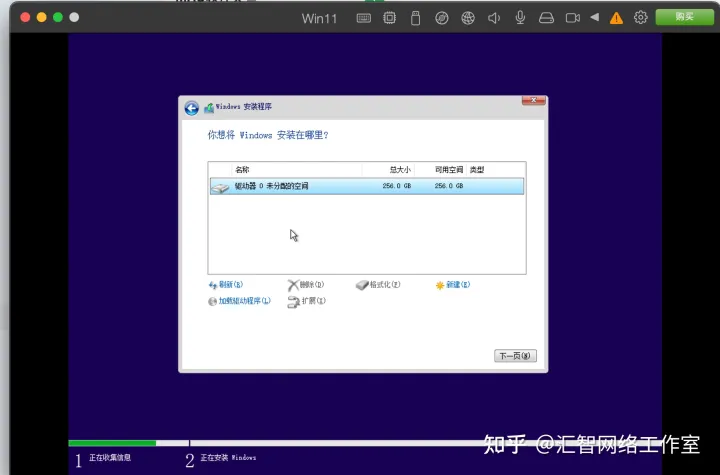The image size is (720, 475).
Task: Click the keyboard icon in VM toolbar
Action: tap(363, 18)
